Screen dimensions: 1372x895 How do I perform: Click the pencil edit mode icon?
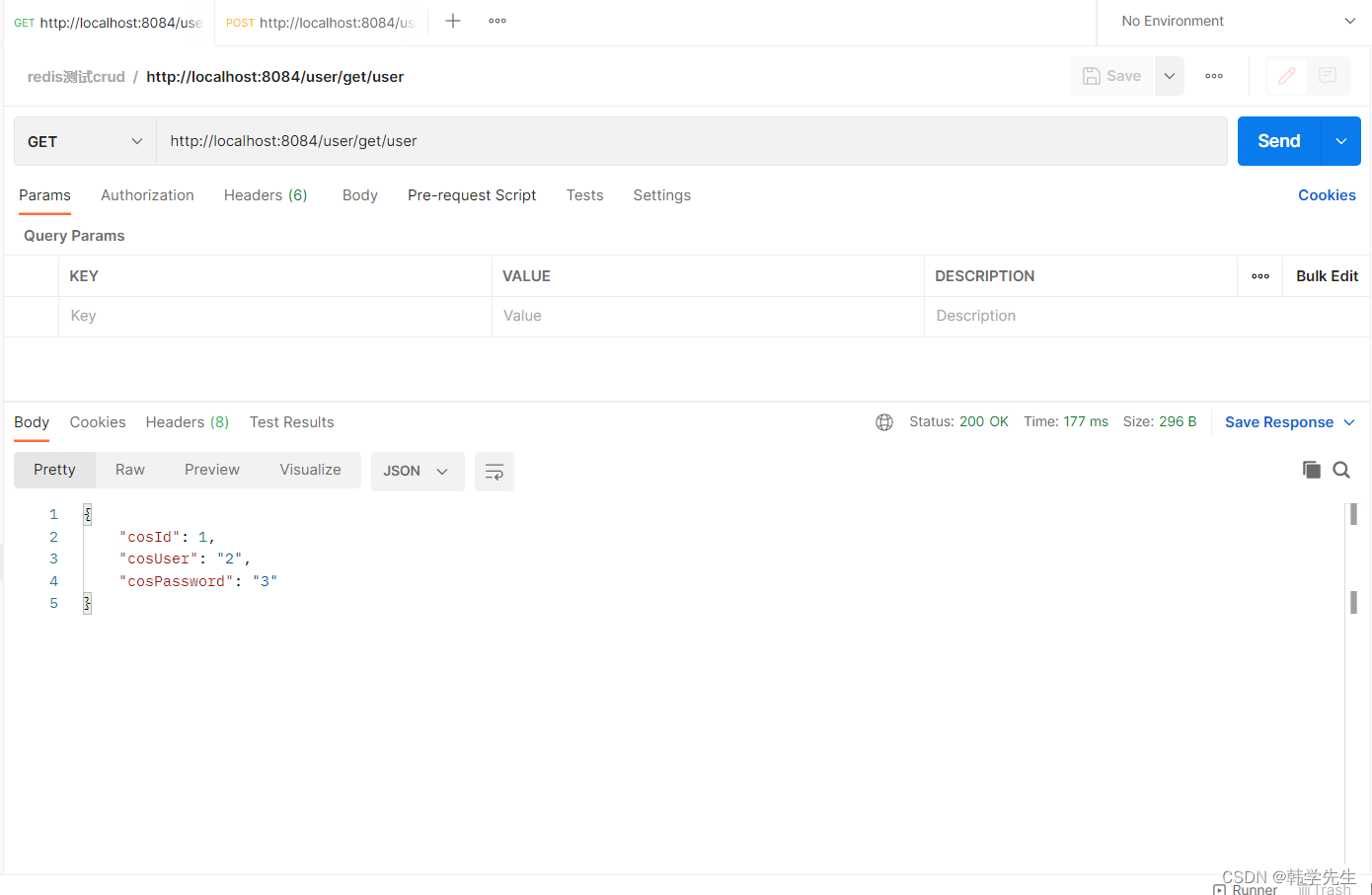[x=1287, y=76]
